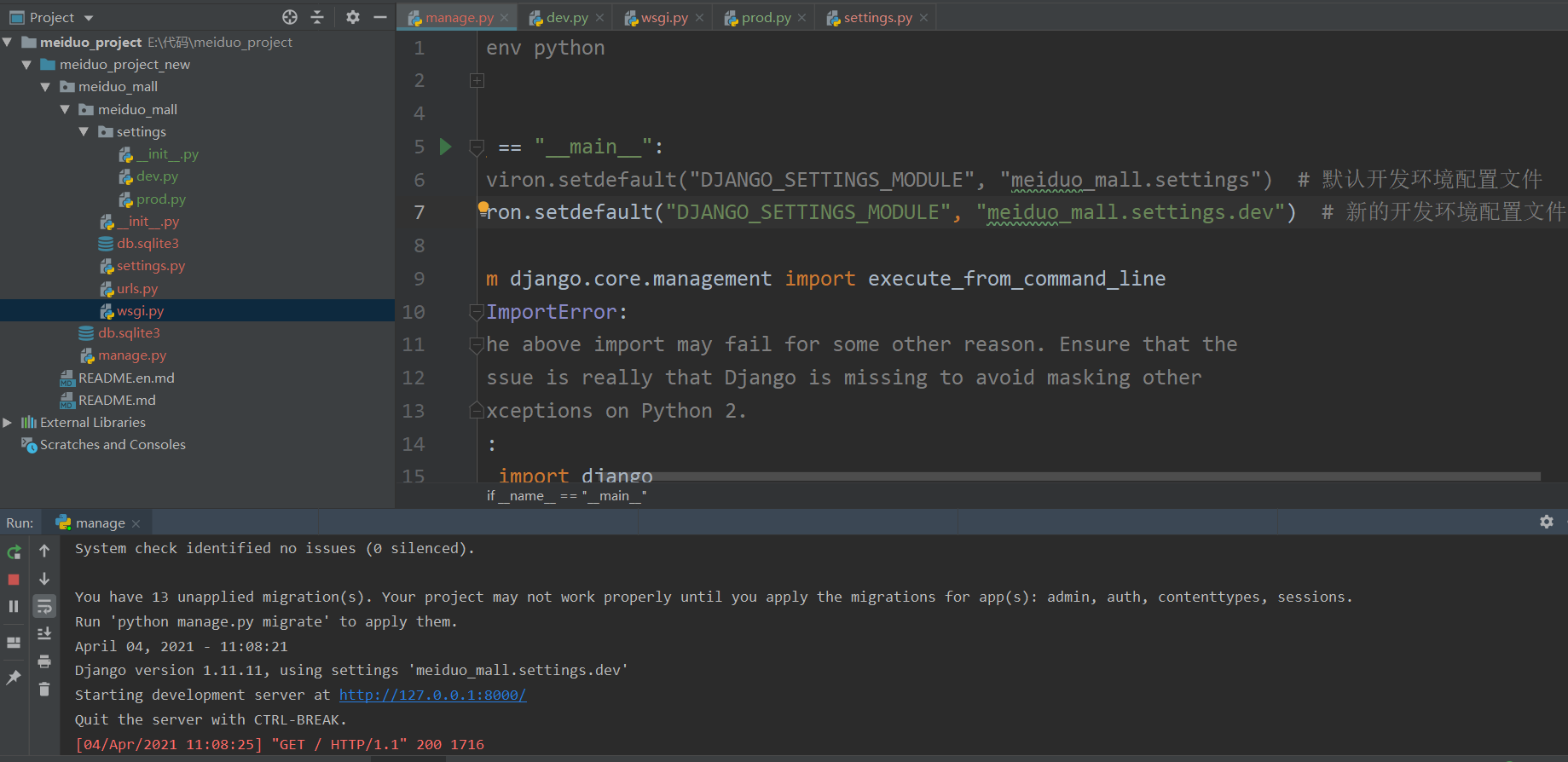Viewport: 1568px width, 762px height.
Task: Toggle the fold marker on line 5
Action: tap(477, 147)
